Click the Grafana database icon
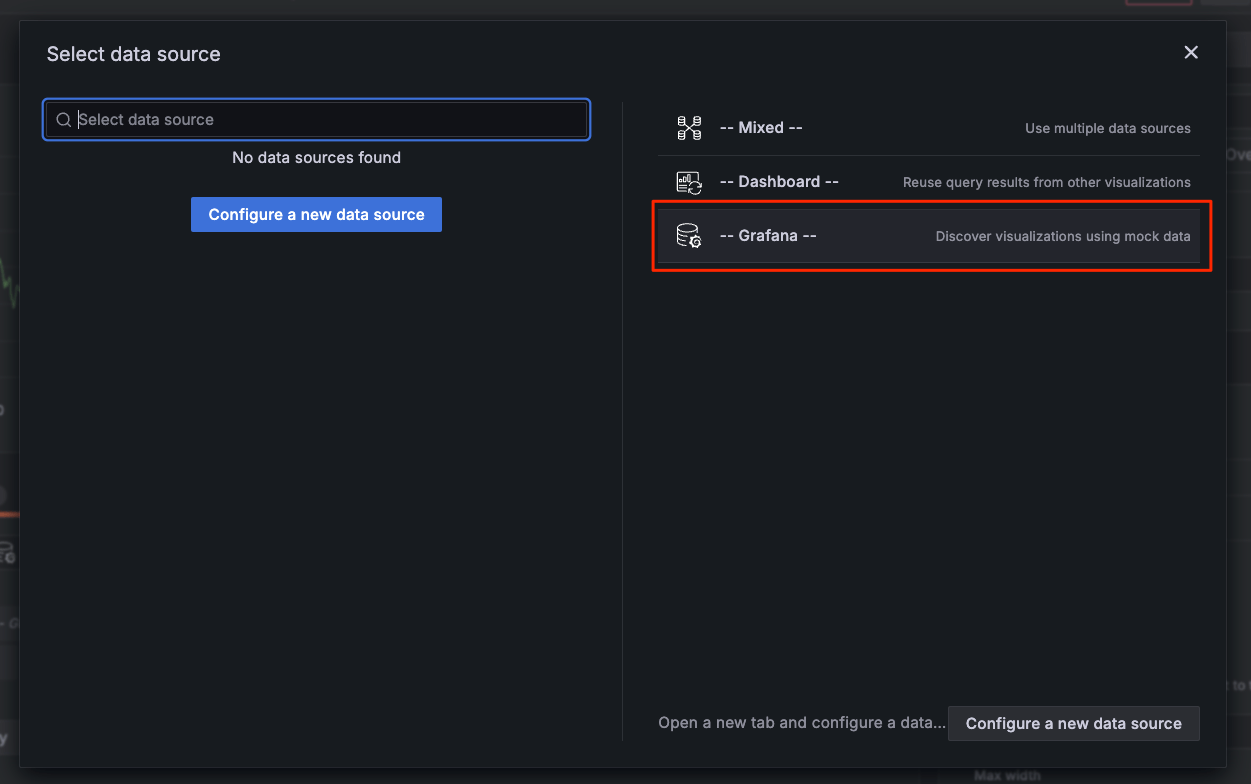The height and width of the screenshot is (784, 1251). (689, 236)
